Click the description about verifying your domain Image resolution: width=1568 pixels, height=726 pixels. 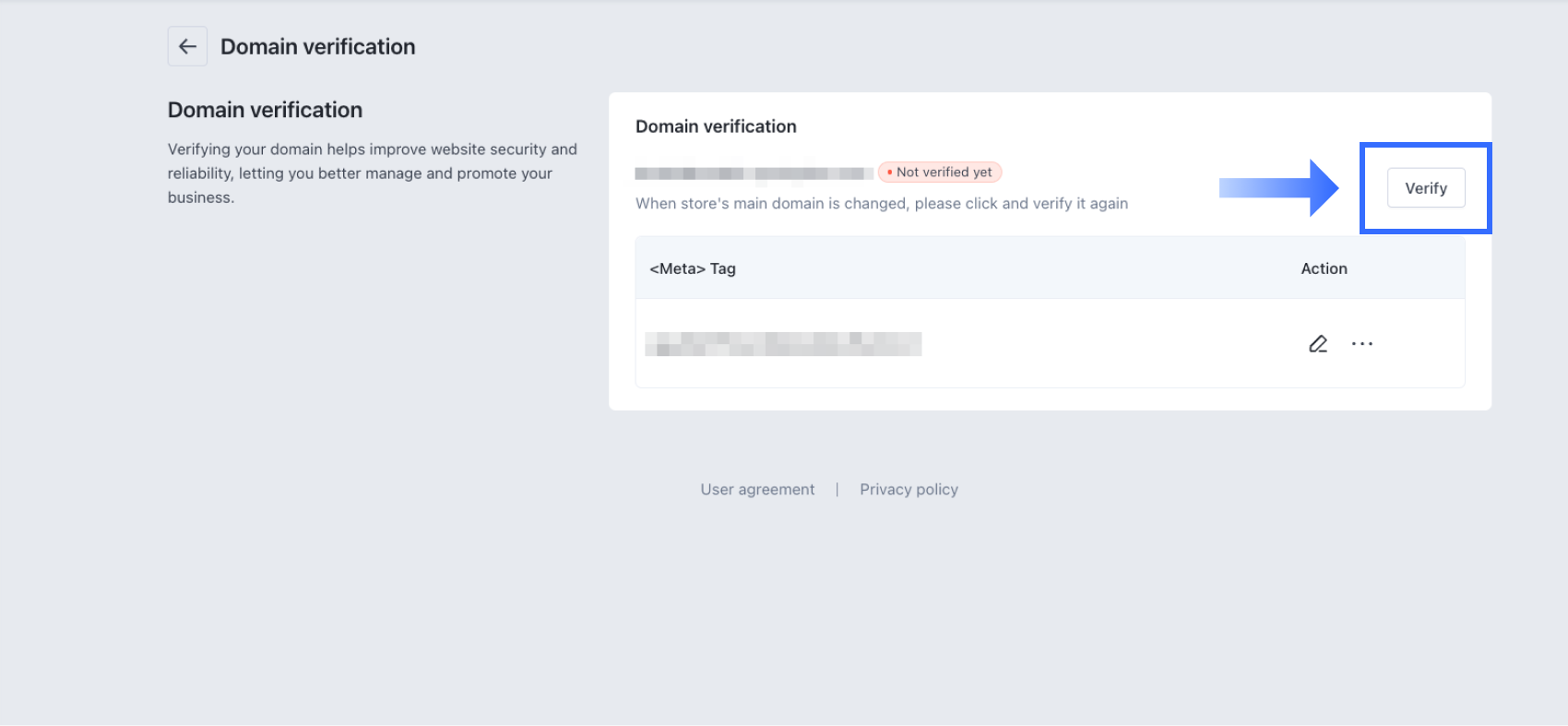[372, 173]
